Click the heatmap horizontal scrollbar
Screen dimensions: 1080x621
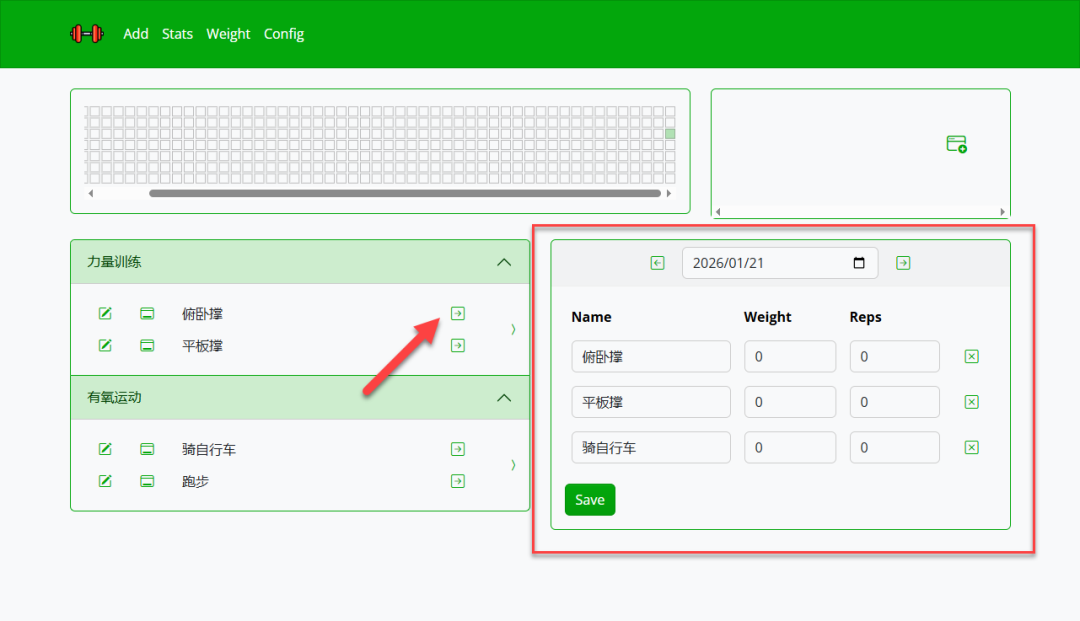click(405, 193)
